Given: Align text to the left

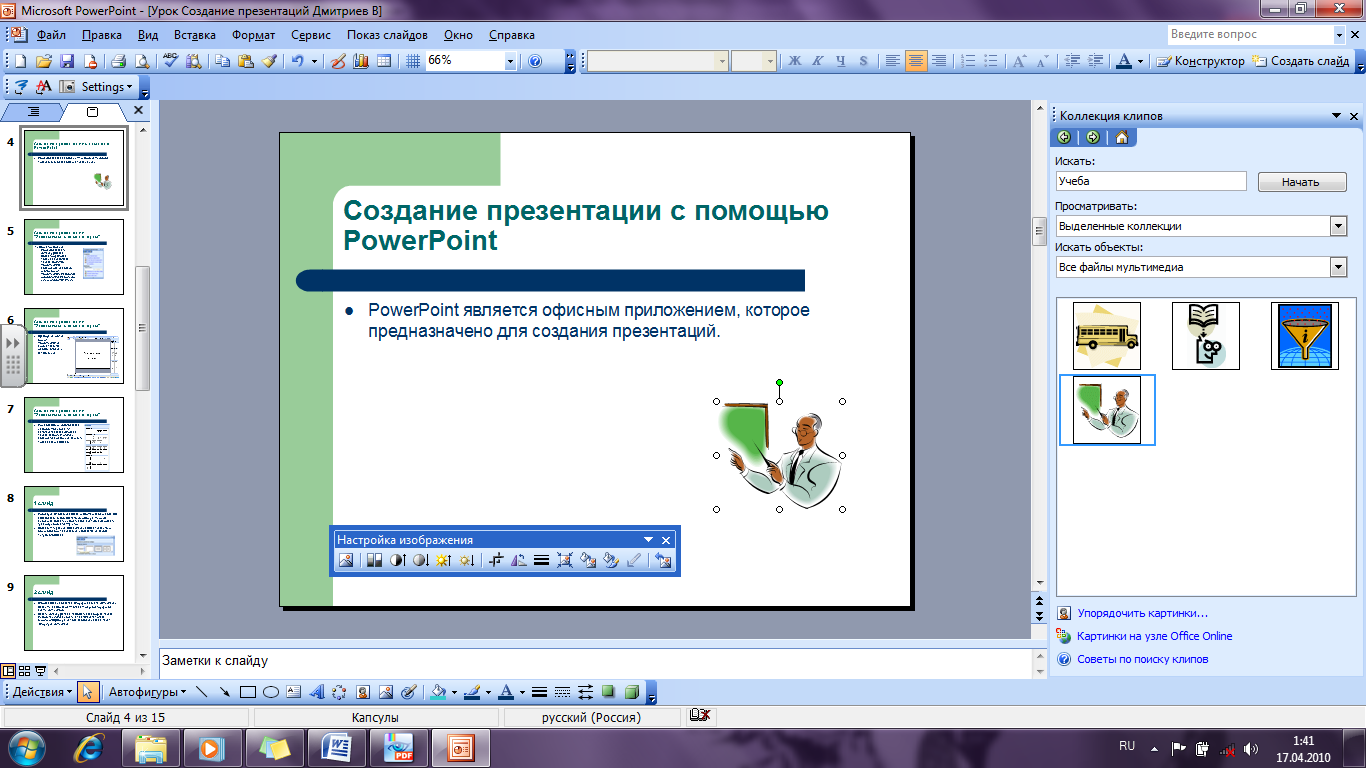Looking at the screenshot, I should [893, 61].
